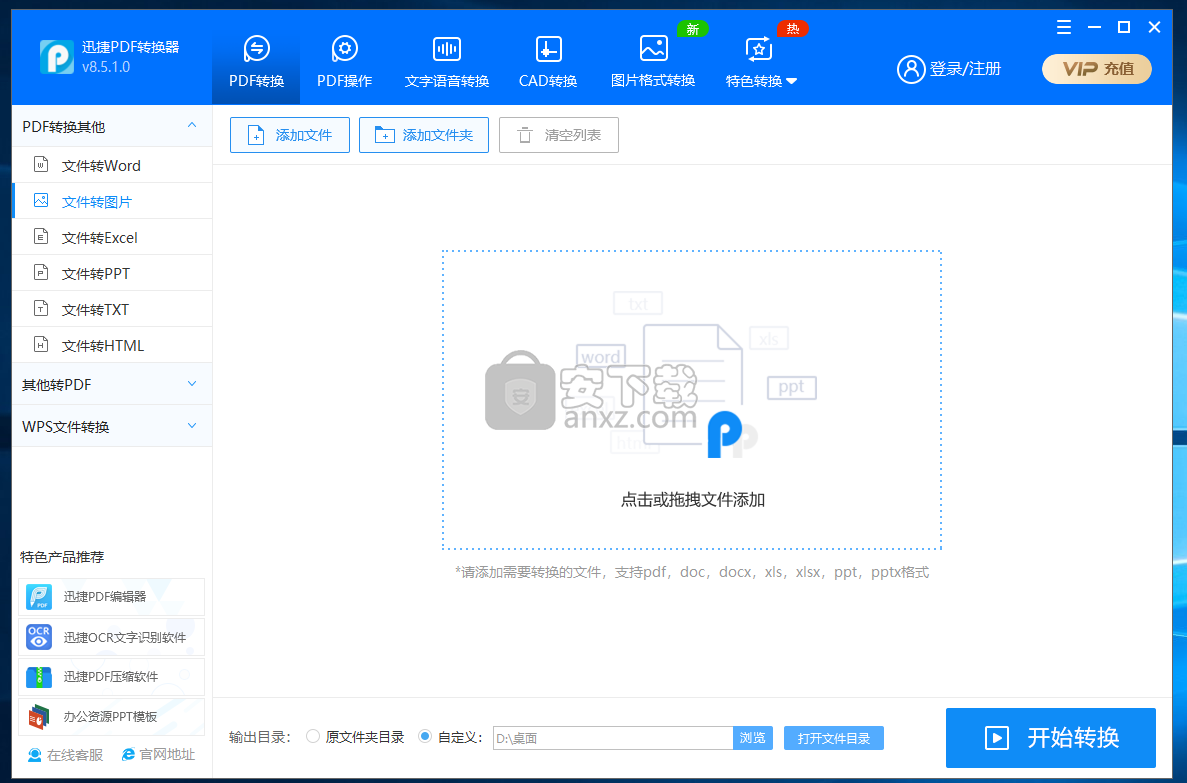Click the 登录/注册 user avatar icon

(x=911, y=69)
